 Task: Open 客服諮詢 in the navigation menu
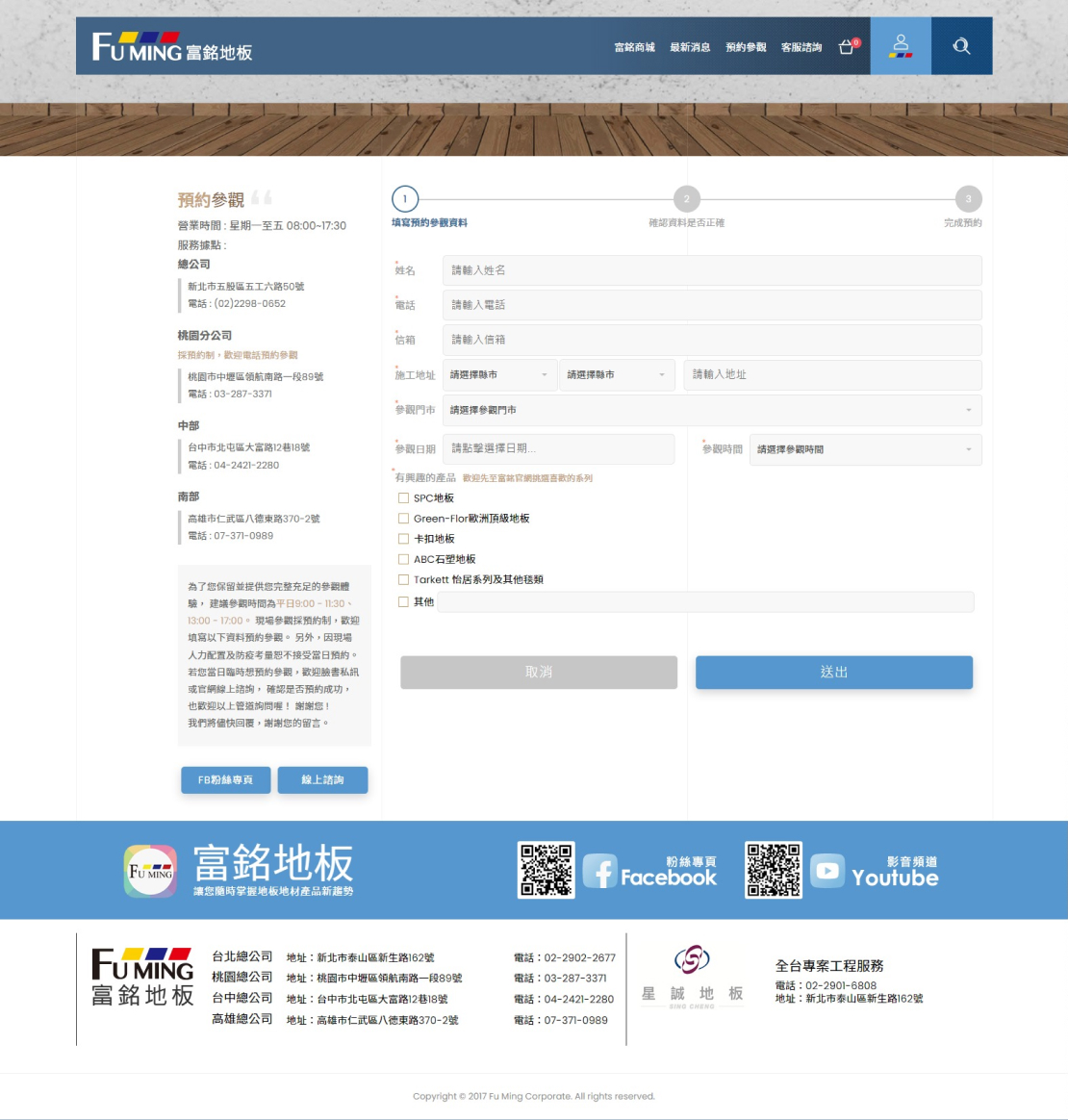point(801,47)
